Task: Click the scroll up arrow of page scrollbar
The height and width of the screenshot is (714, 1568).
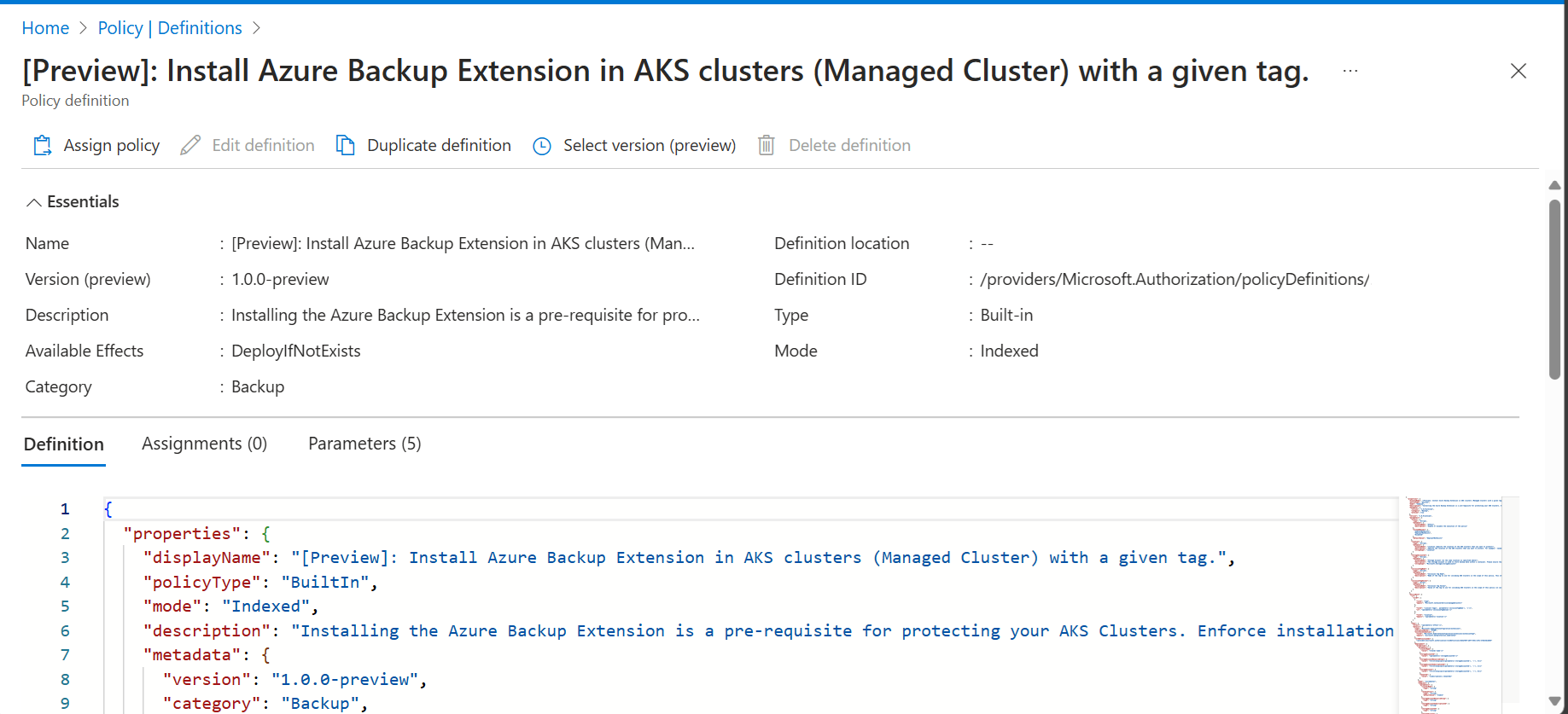Action: click(1554, 185)
